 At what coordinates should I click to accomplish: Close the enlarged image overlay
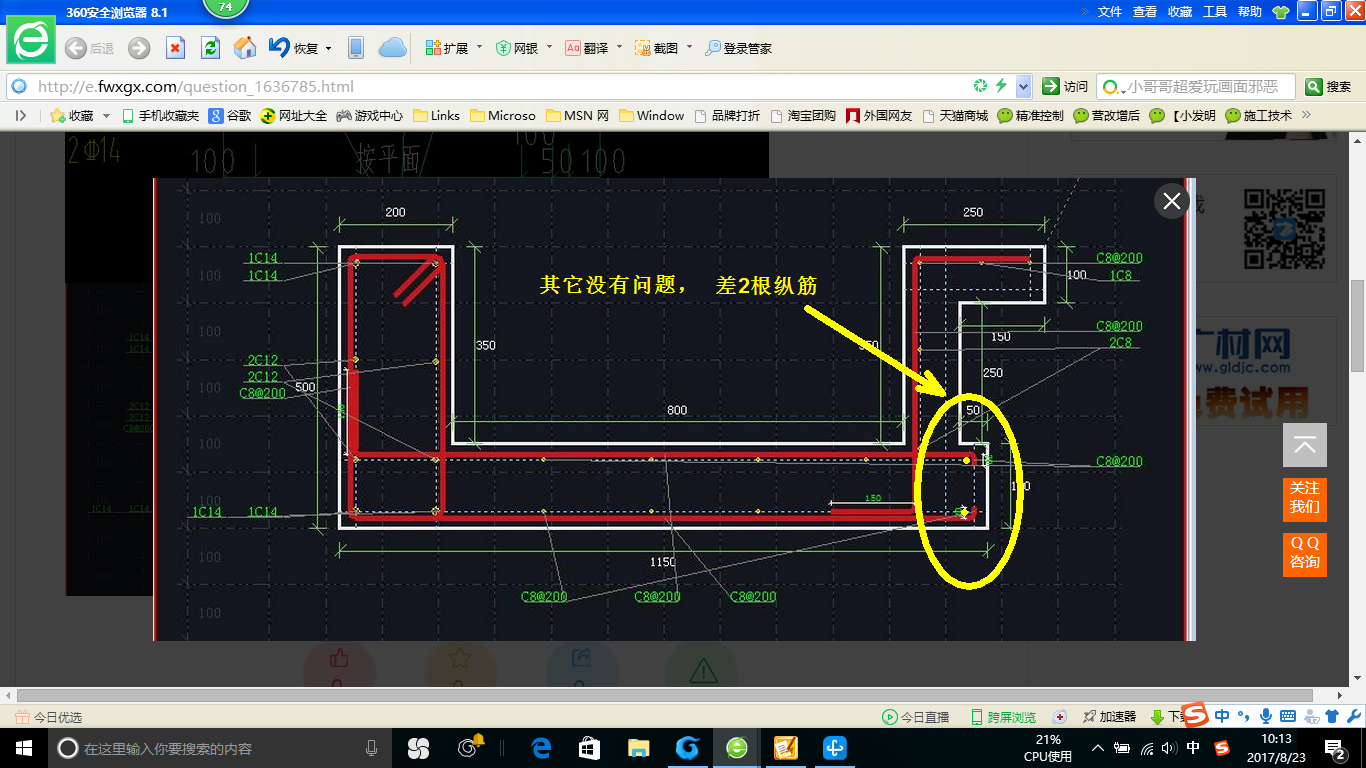(1172, 201)
